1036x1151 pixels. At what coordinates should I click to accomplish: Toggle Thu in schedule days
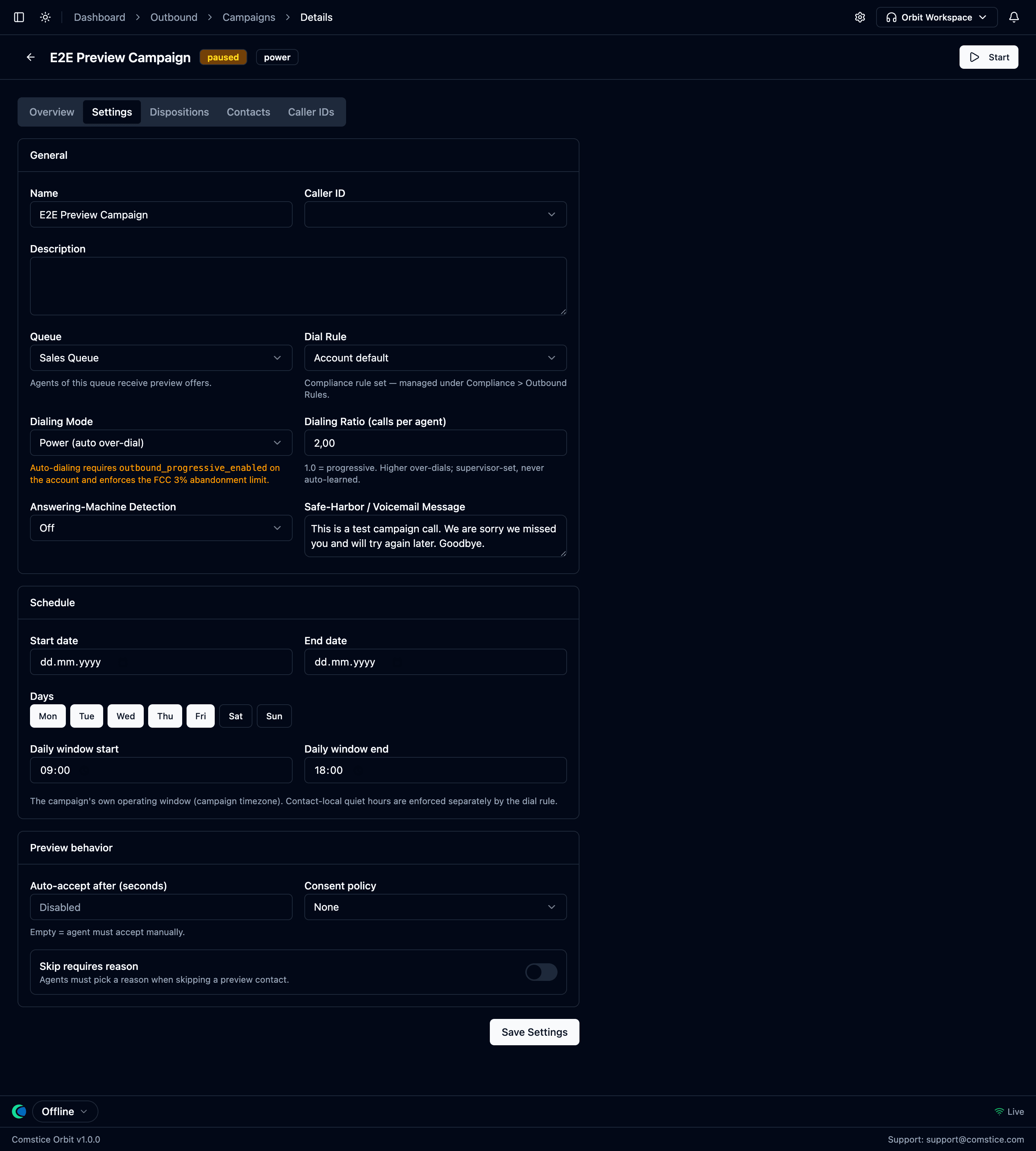point(165,716)
